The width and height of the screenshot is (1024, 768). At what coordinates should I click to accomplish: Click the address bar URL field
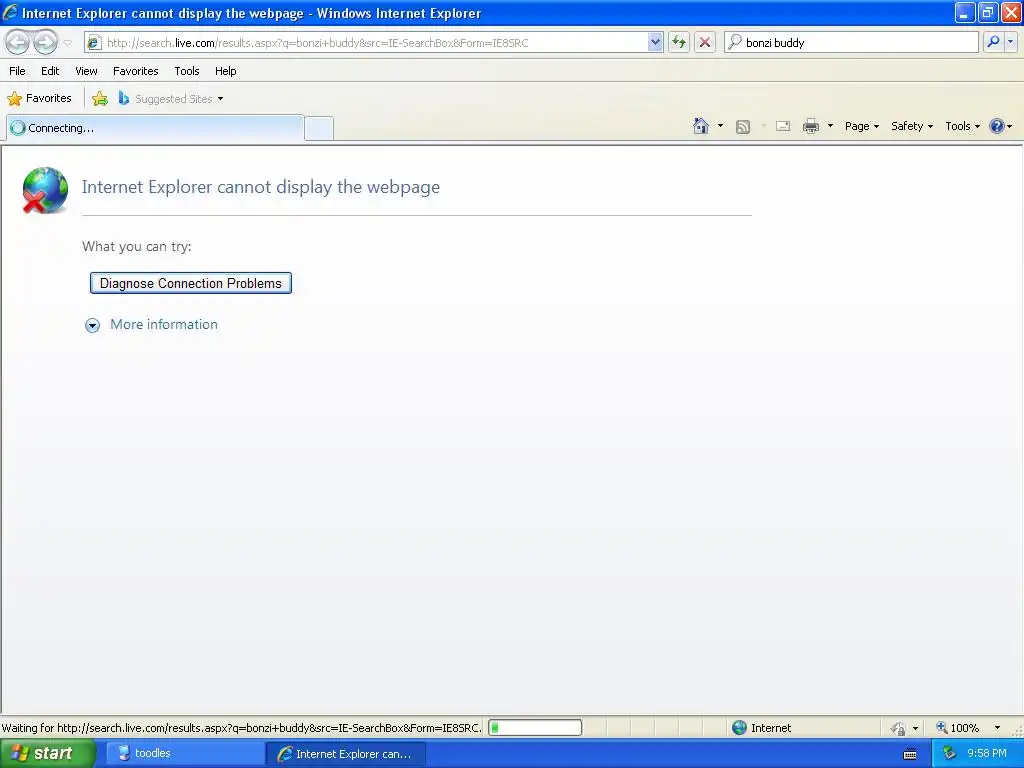(376, 43)
